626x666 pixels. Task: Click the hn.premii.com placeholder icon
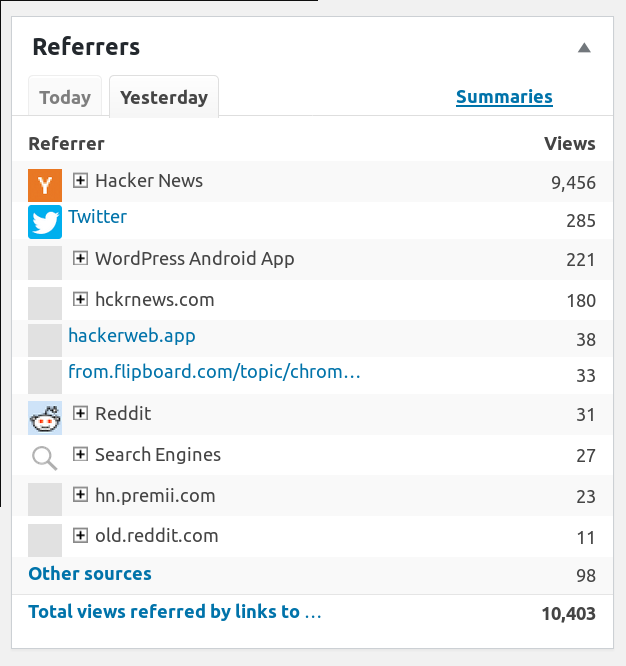tap(45, 499)
